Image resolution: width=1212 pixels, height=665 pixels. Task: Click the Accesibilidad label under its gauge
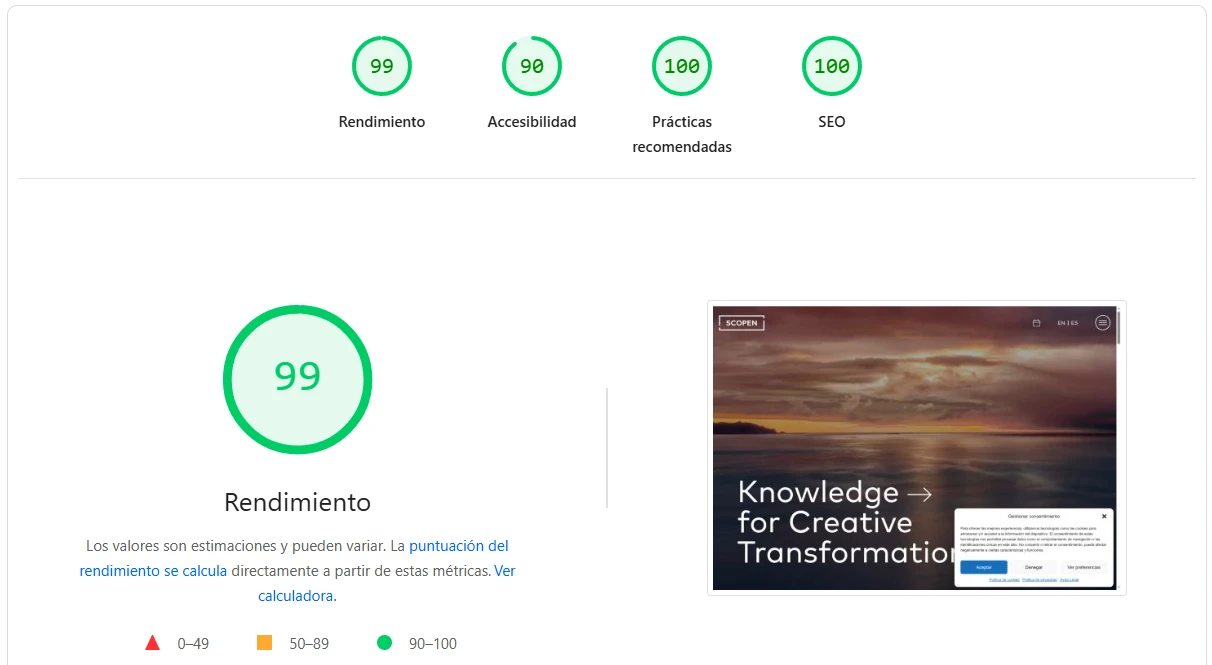pos(531,122)
